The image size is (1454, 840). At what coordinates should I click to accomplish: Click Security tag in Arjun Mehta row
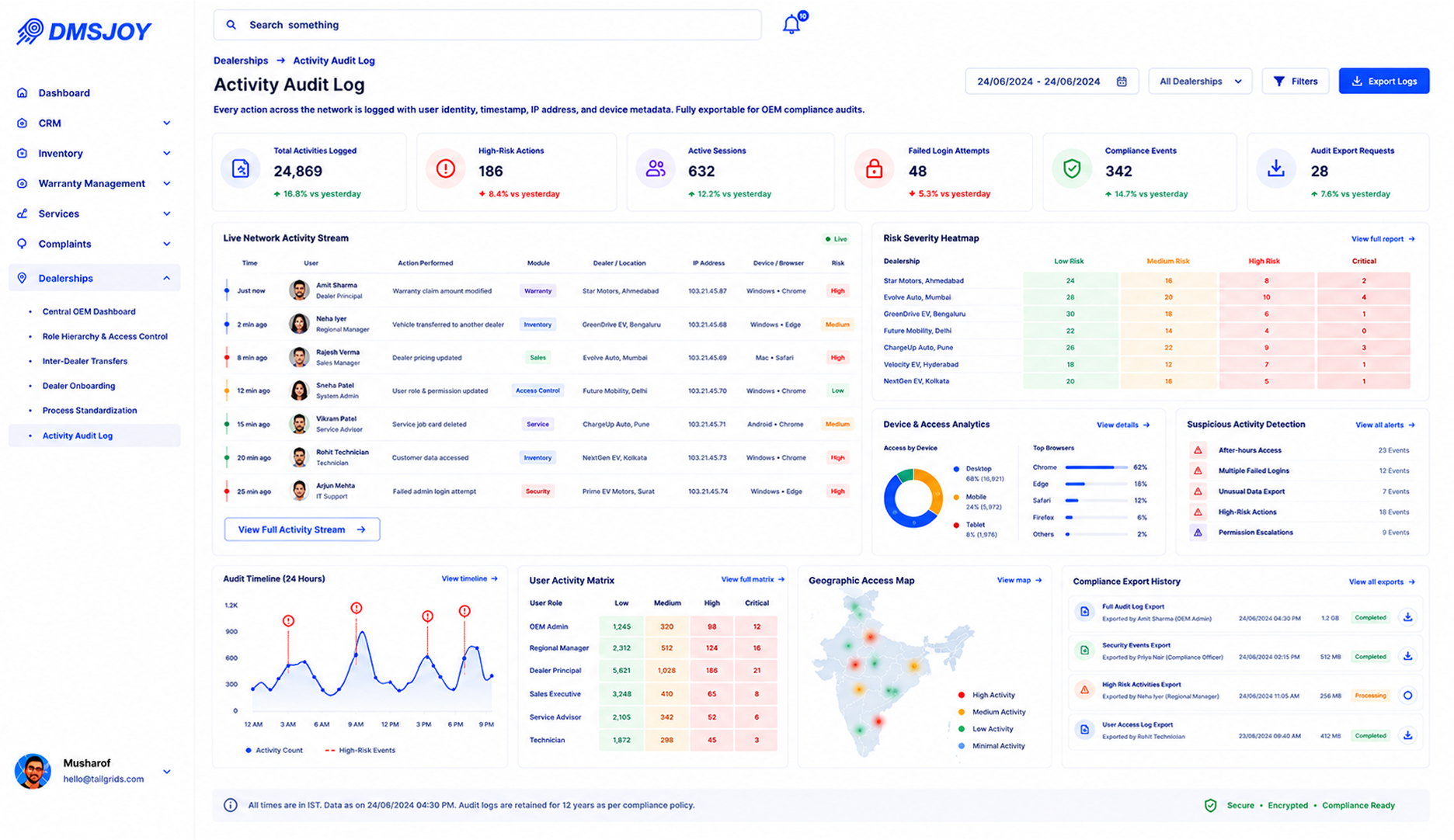pos(537,491)
